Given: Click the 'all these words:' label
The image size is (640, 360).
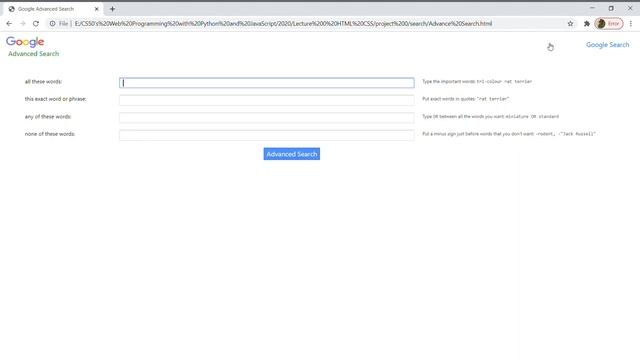Looking at the screenshot, I should (x=43, y=82).
